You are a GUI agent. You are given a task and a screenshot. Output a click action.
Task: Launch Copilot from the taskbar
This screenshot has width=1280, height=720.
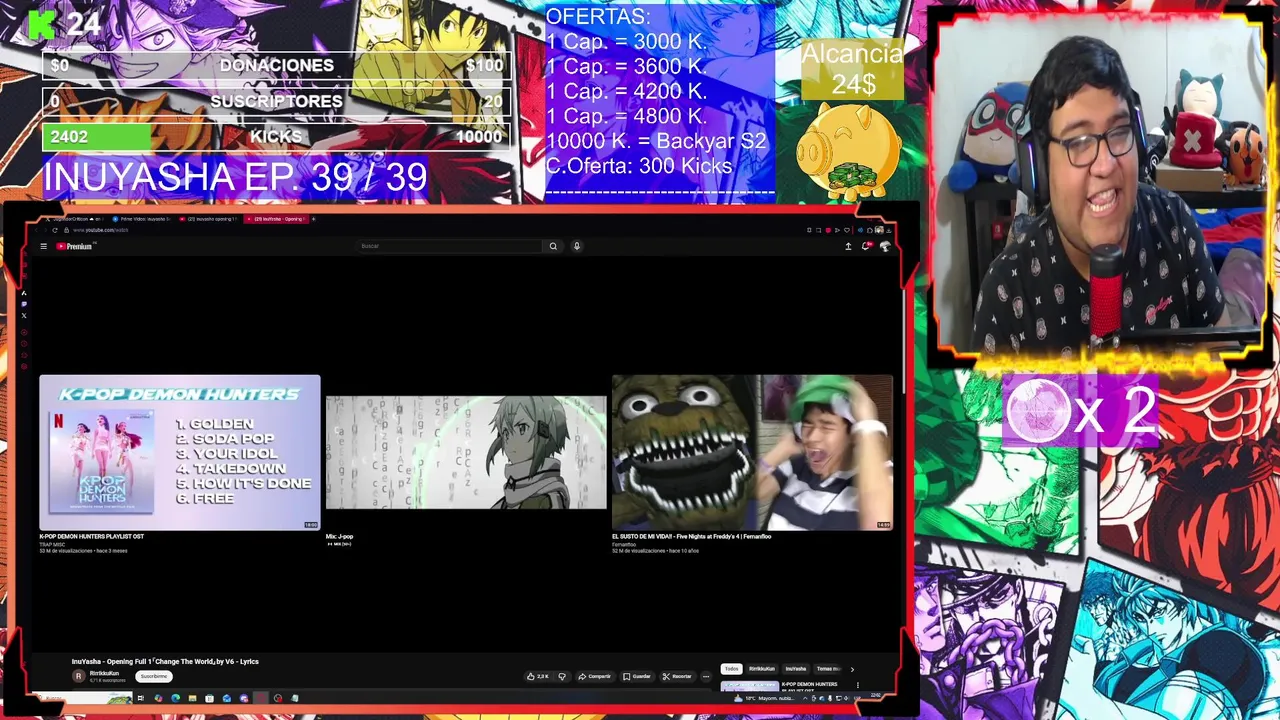coord(158,698)
